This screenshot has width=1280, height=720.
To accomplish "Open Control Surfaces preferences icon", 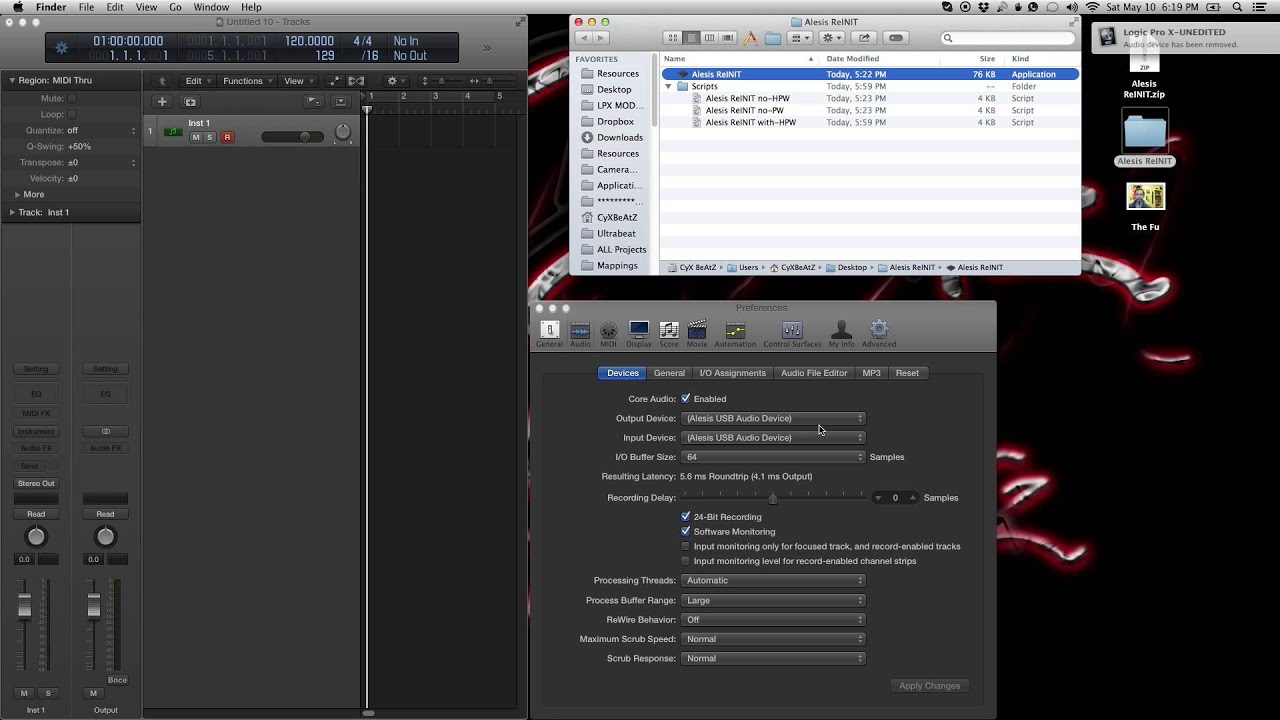I will coord(792,334).
